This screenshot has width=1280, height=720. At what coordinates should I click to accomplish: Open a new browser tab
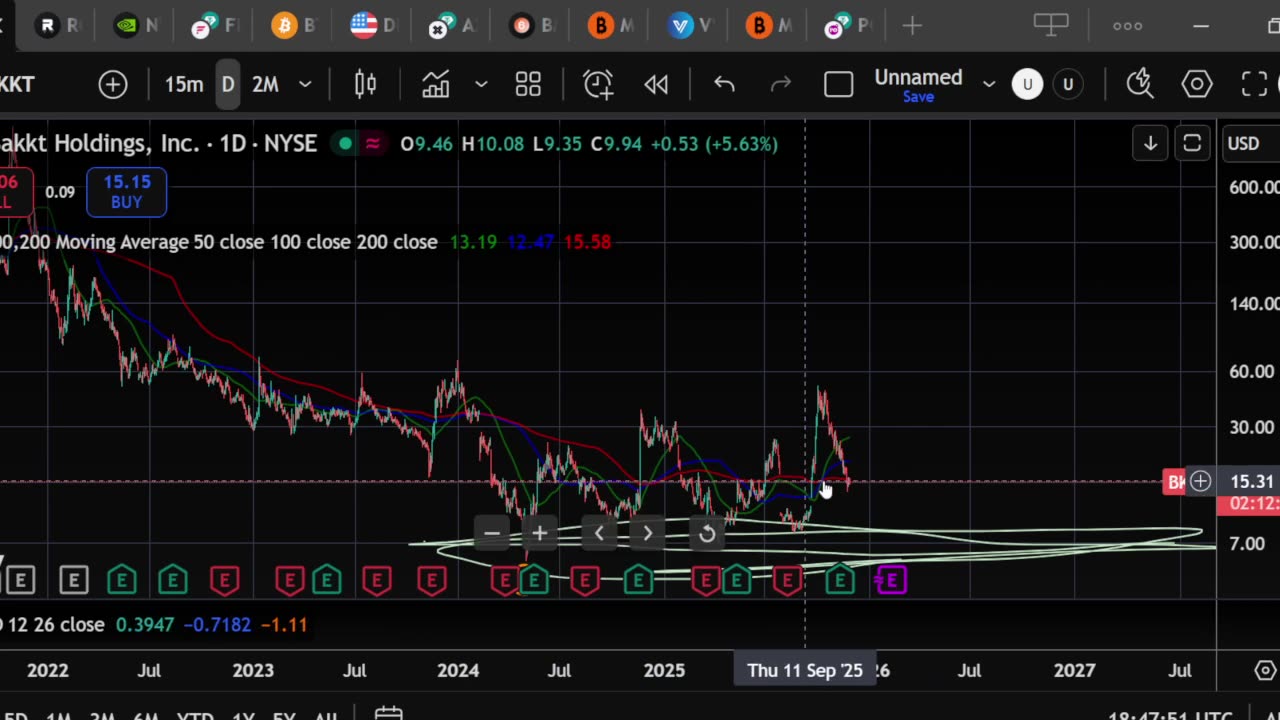912,26
